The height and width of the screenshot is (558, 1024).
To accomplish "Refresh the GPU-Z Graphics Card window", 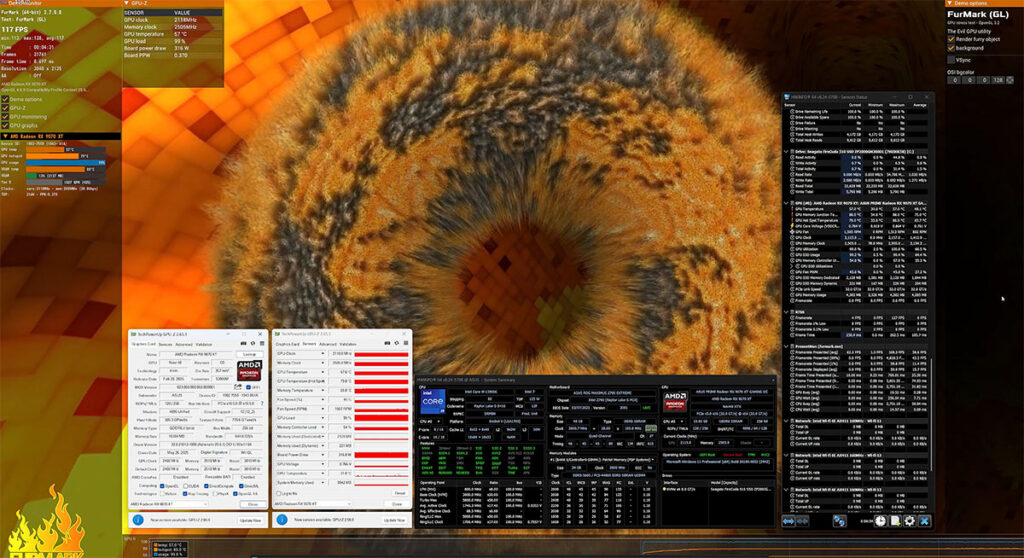I will tap(253, 343).
